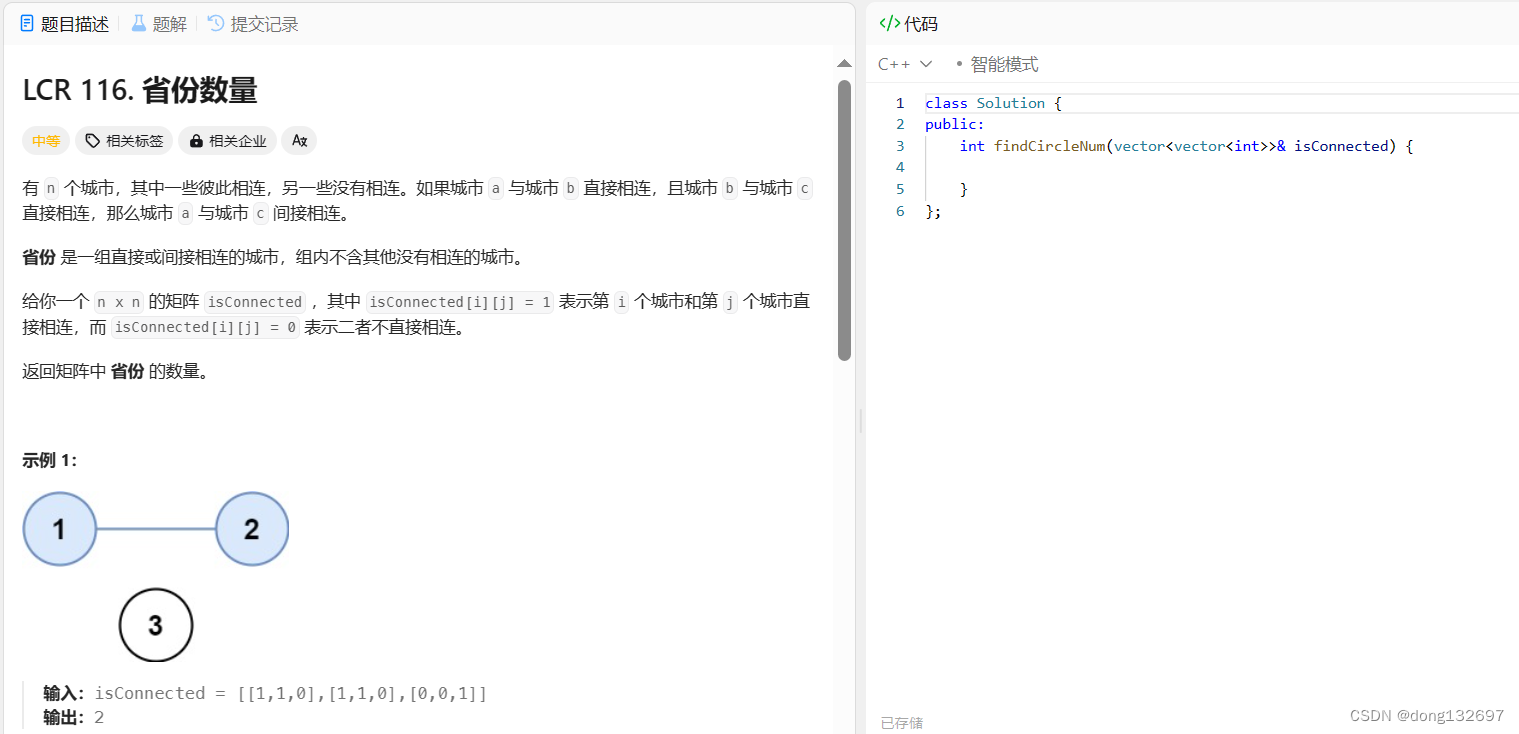The height and width of the screenshot is (734, 1519).
Task: Switch to the 题解 tab
Action: coord(159,24)
